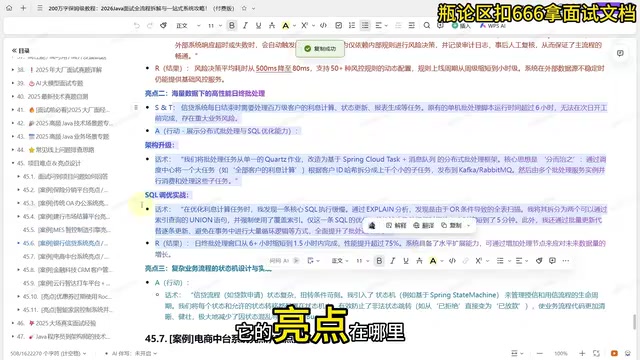Decrease indent in top toolbar

398,25
